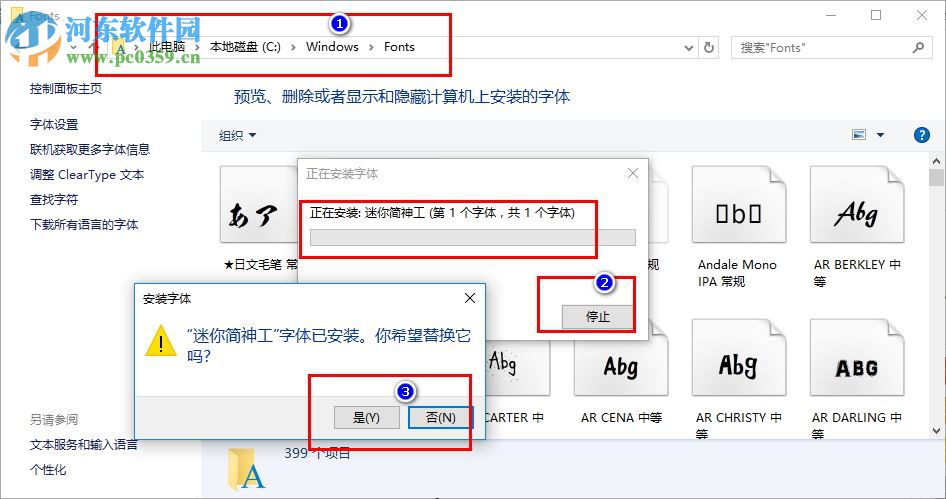Open the 组织 dropdown menu
946x499 pixels.
[237, 136]
